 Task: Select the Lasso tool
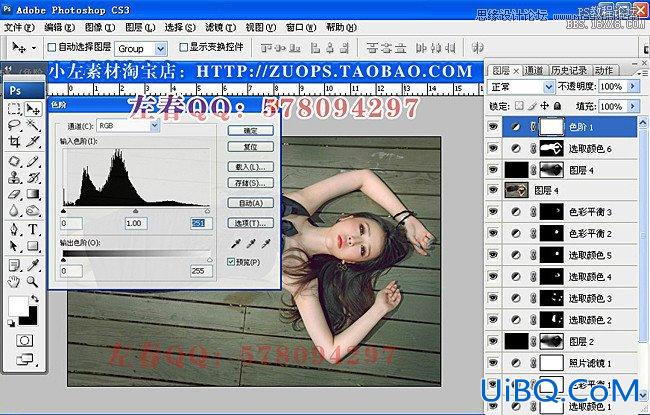tap(15, 125)
